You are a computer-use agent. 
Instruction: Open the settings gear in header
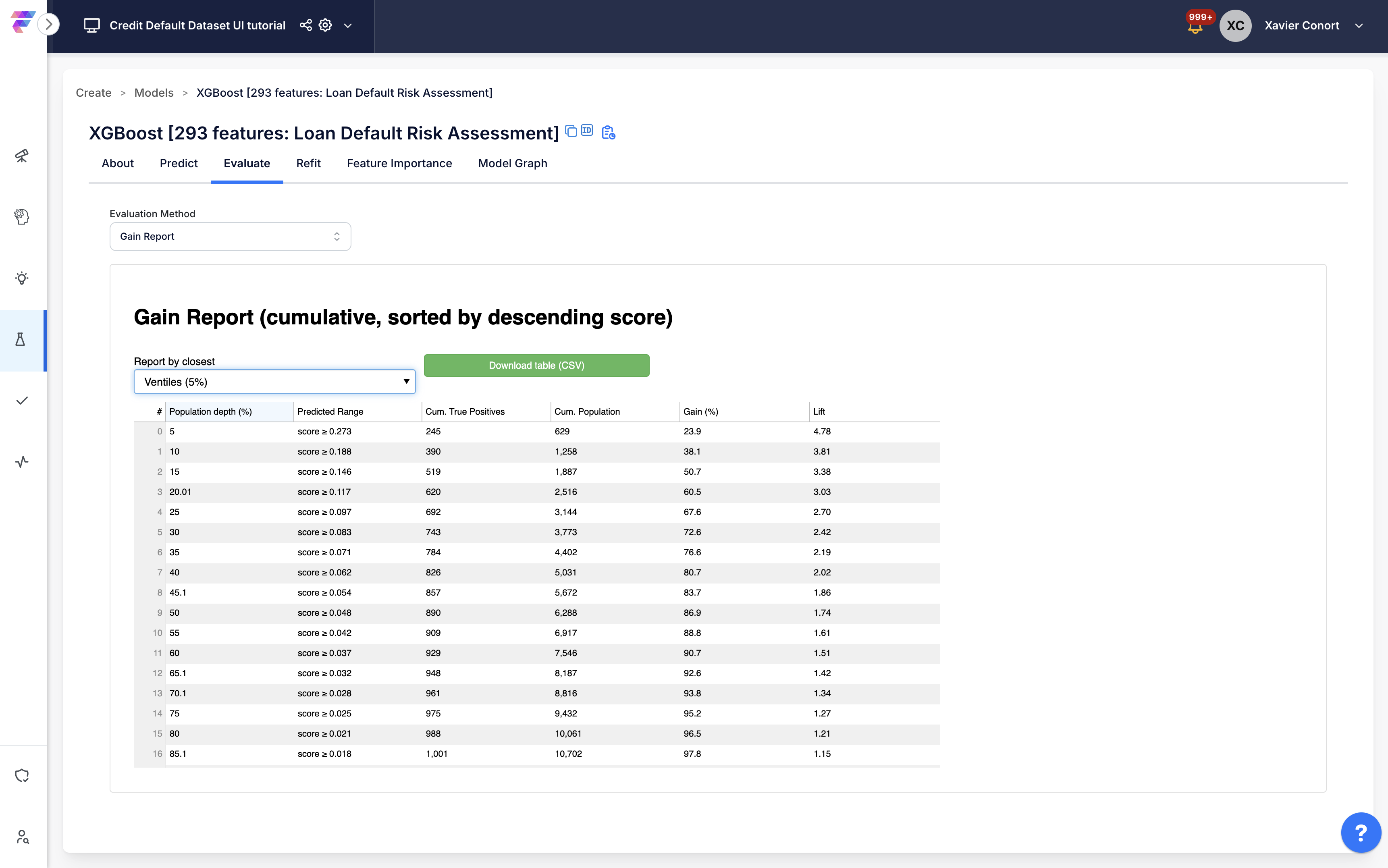pos(326,25)
